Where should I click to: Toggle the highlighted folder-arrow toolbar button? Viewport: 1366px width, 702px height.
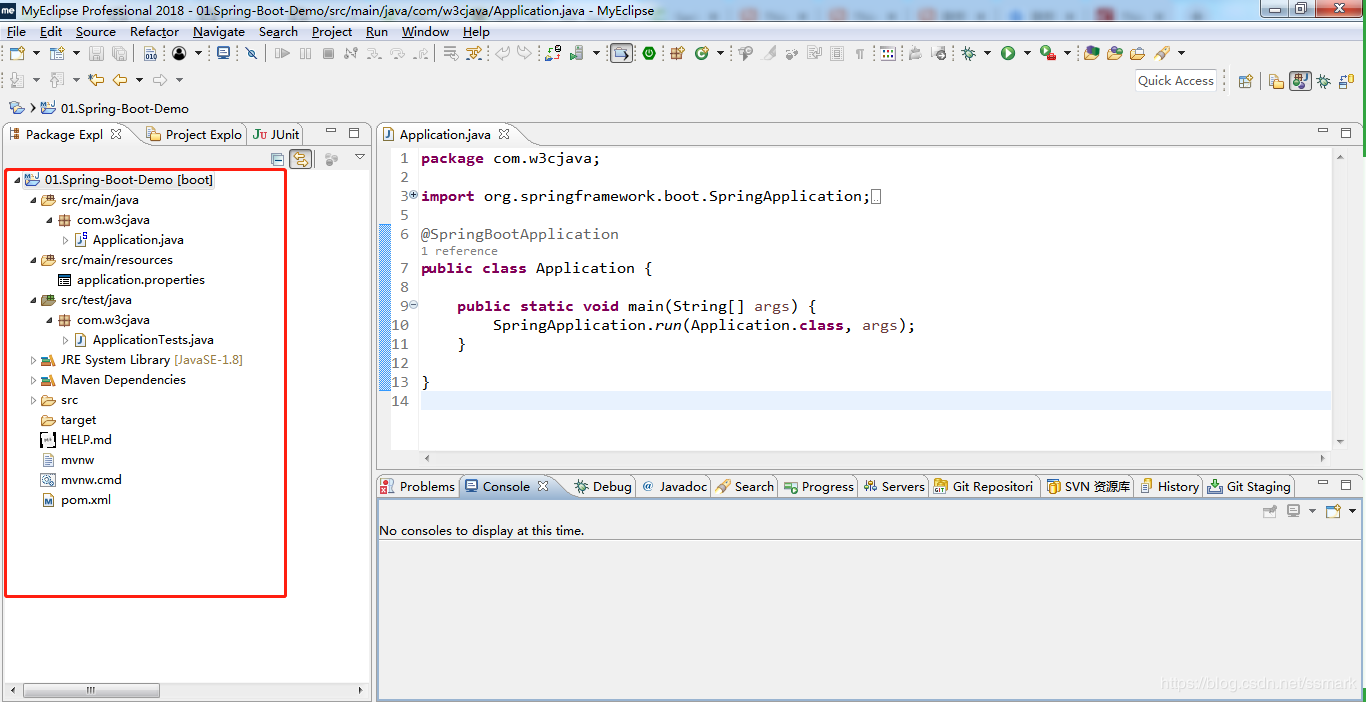tap(621, 54)
